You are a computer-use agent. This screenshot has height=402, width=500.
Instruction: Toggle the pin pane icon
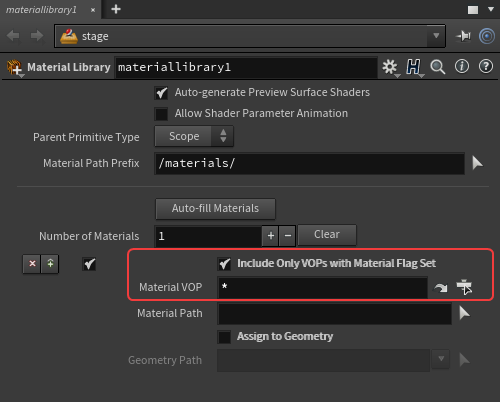tap(463, 36)
